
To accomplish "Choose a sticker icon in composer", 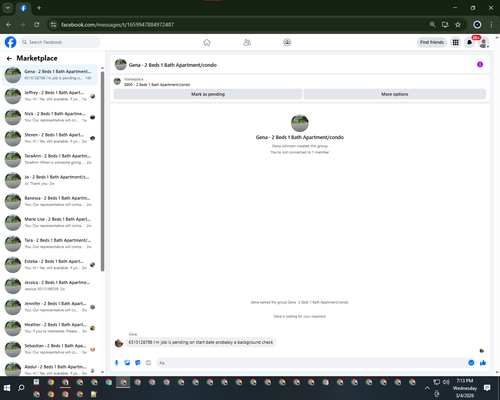I will click(138, 363).
